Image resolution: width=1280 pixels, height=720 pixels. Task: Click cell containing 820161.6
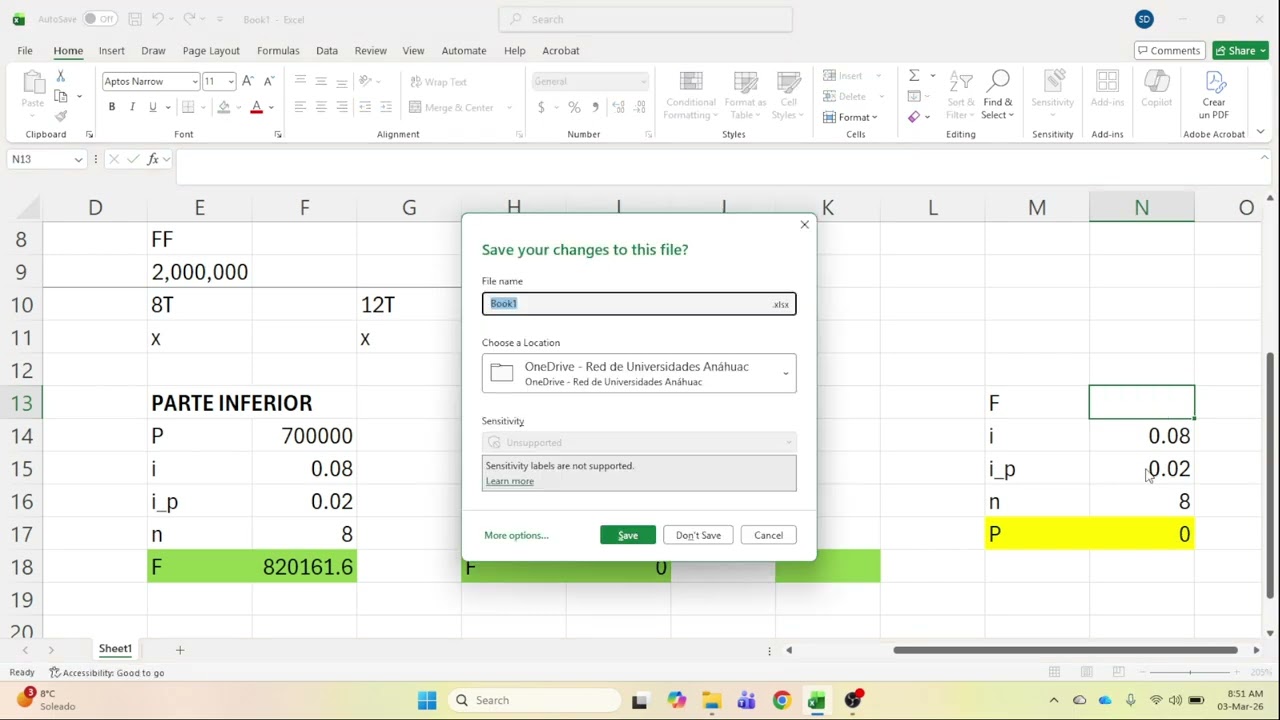[x=305, y=567]
